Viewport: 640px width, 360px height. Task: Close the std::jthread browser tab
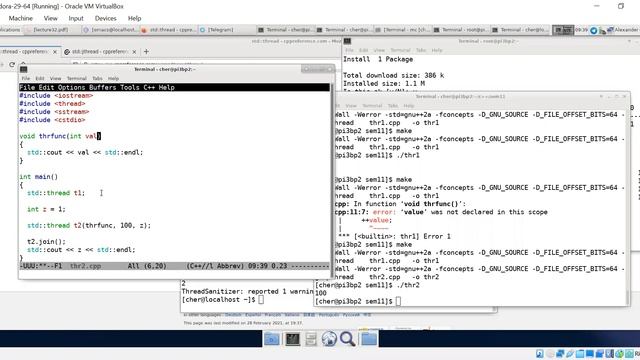pos(134,52)
